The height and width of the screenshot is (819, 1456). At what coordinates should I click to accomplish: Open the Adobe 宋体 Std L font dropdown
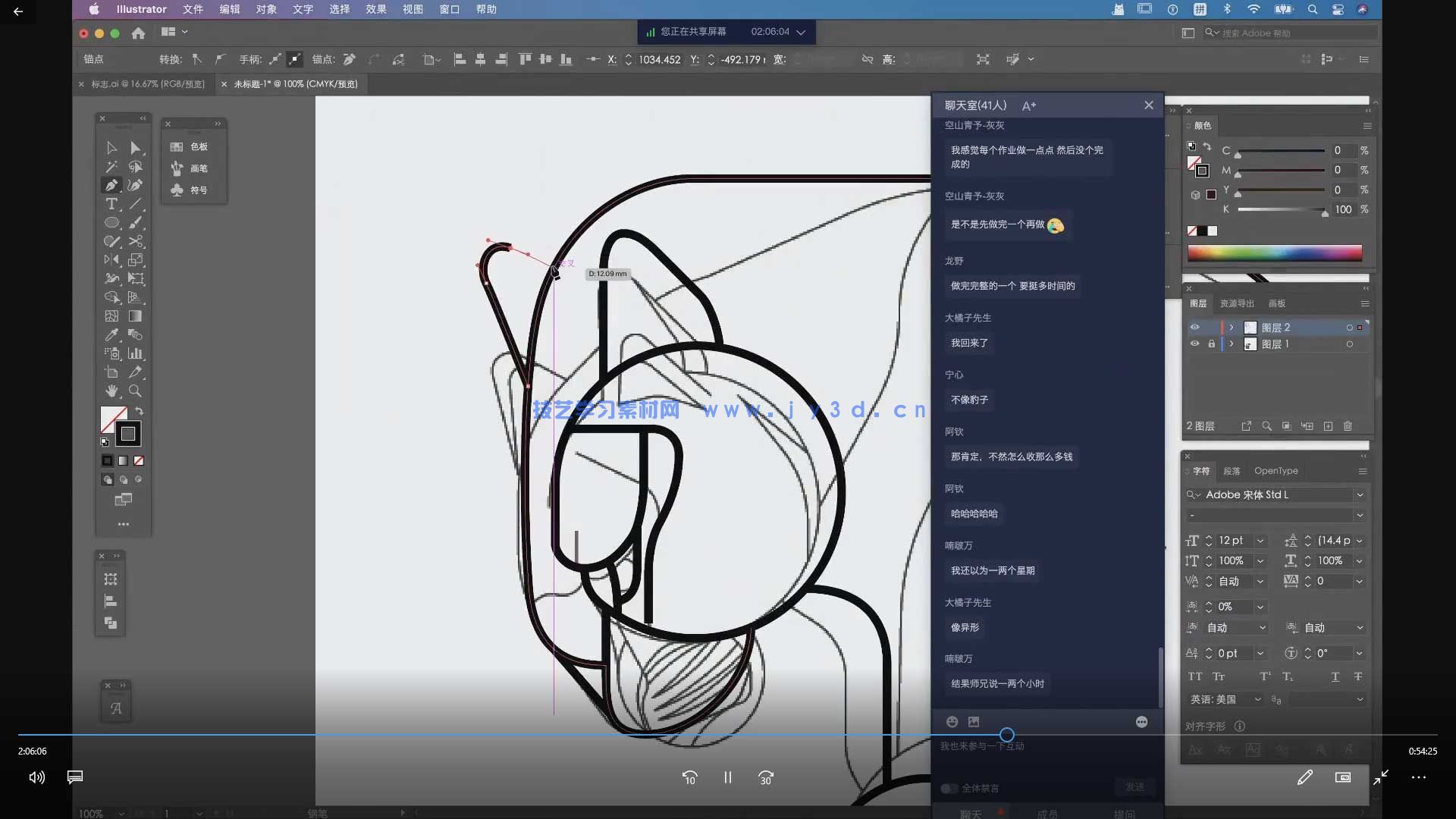click(x=1360, y=494)
